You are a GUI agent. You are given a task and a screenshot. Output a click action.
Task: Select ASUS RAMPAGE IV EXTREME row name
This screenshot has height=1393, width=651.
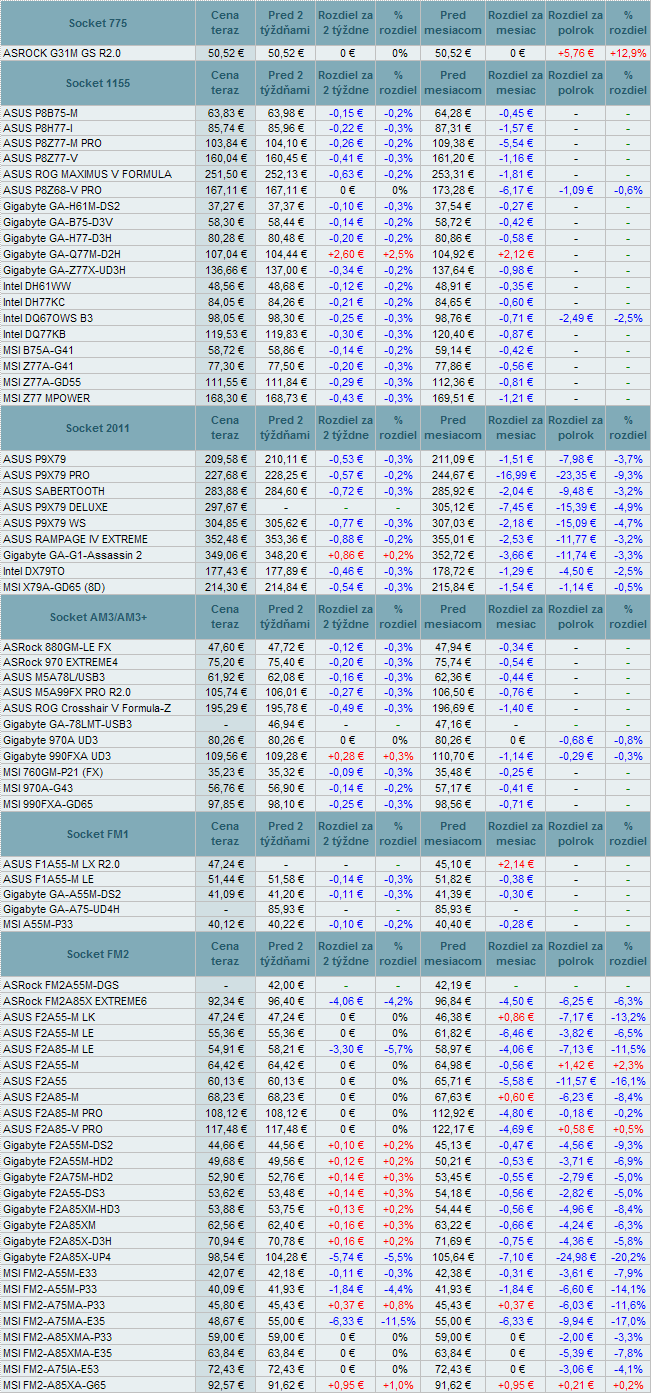pyautogui.click(x=75, y=539)
